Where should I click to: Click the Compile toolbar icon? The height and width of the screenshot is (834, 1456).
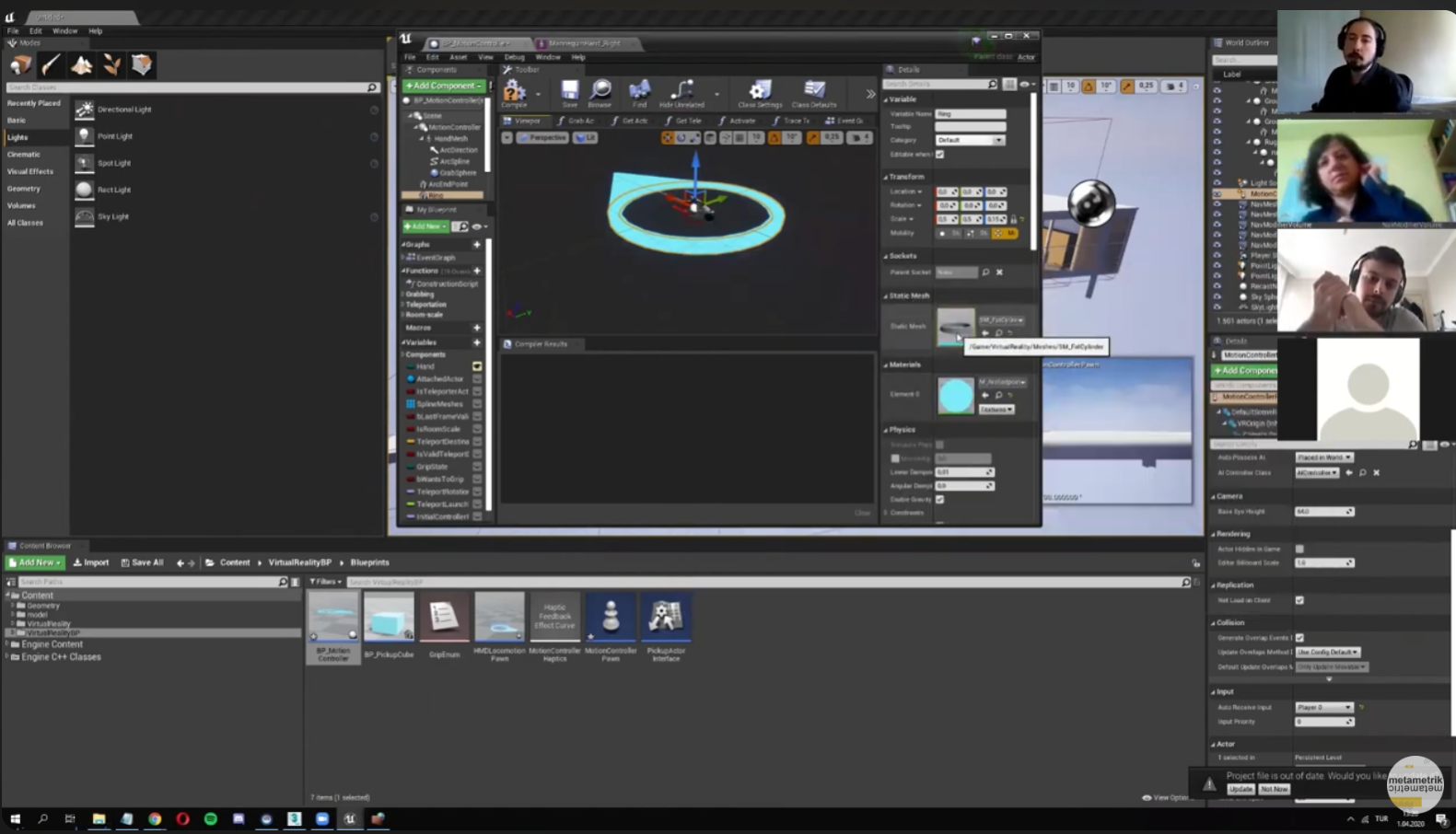click(514, 90)
